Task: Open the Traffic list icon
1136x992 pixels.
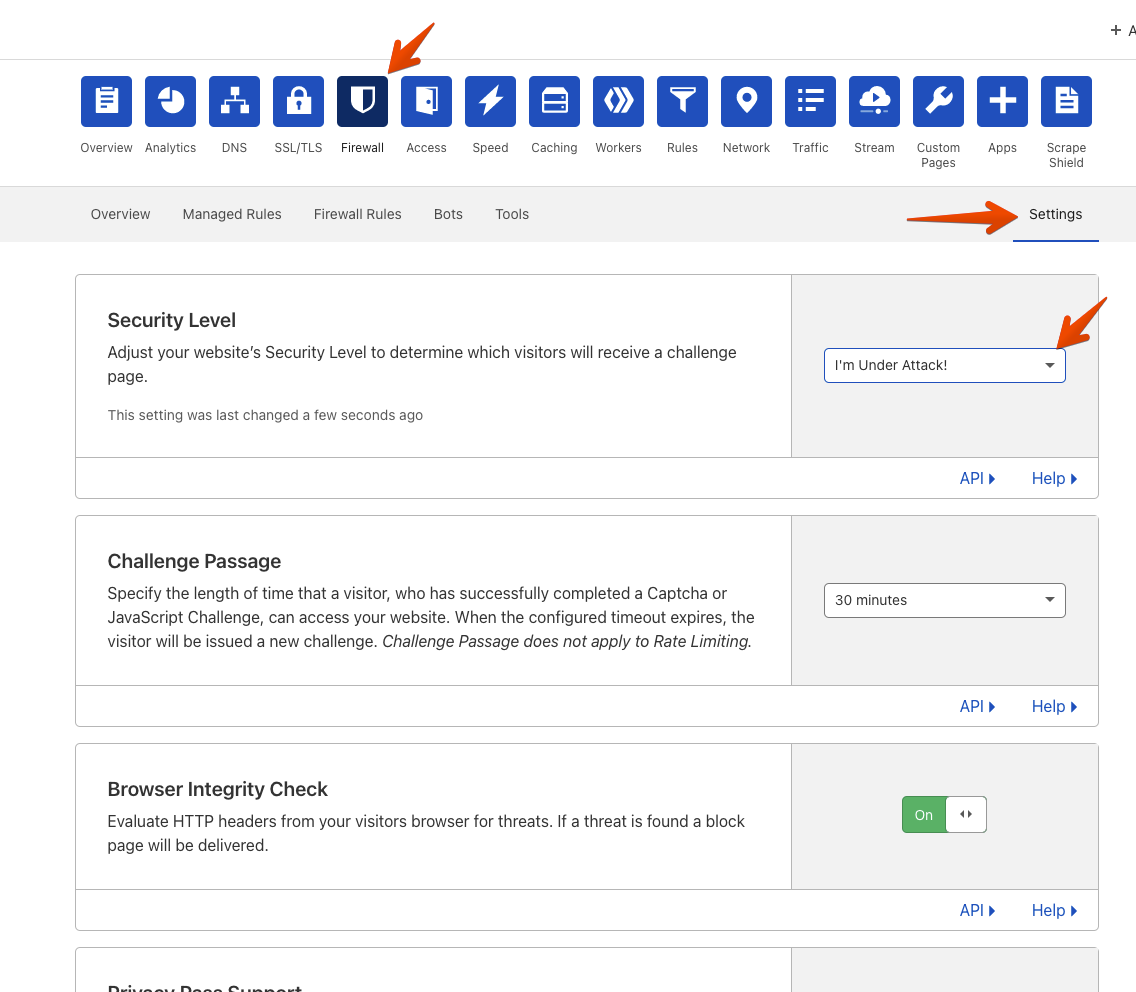Action: coord(810,101)
